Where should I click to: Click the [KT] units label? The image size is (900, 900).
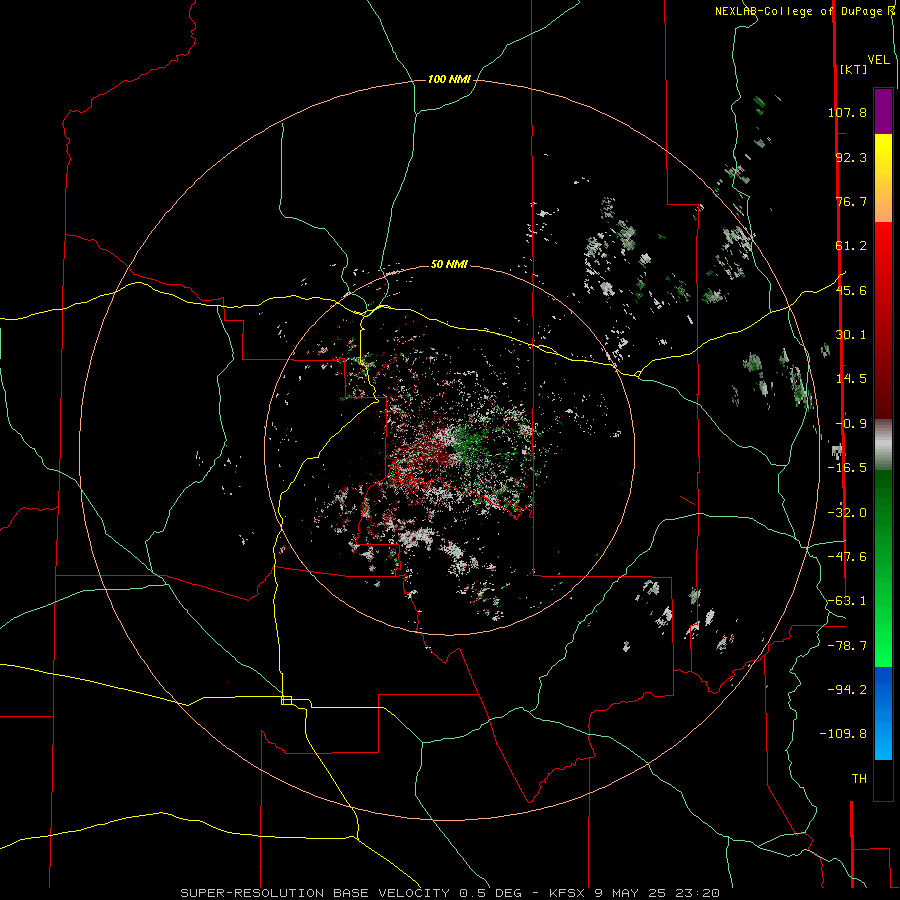point(853,69)
